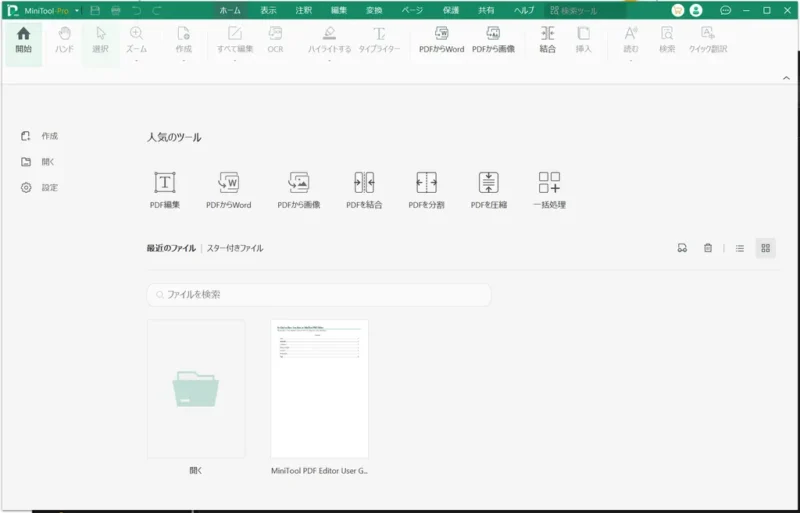
Task: Click 作成 in the left sidebar
Action: tap(39, 136)
